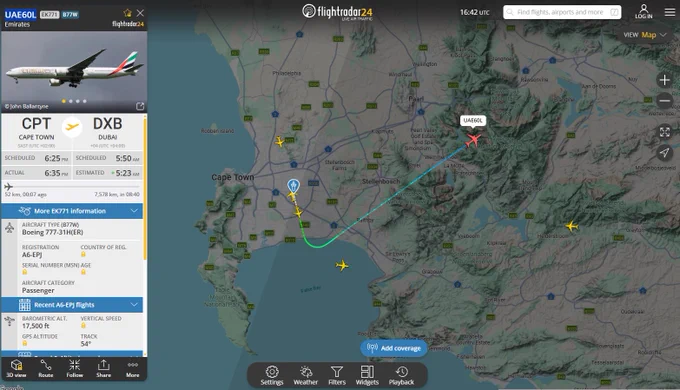Click the LOG IN user icon
The image size is (680, 390).
(644, 12)
